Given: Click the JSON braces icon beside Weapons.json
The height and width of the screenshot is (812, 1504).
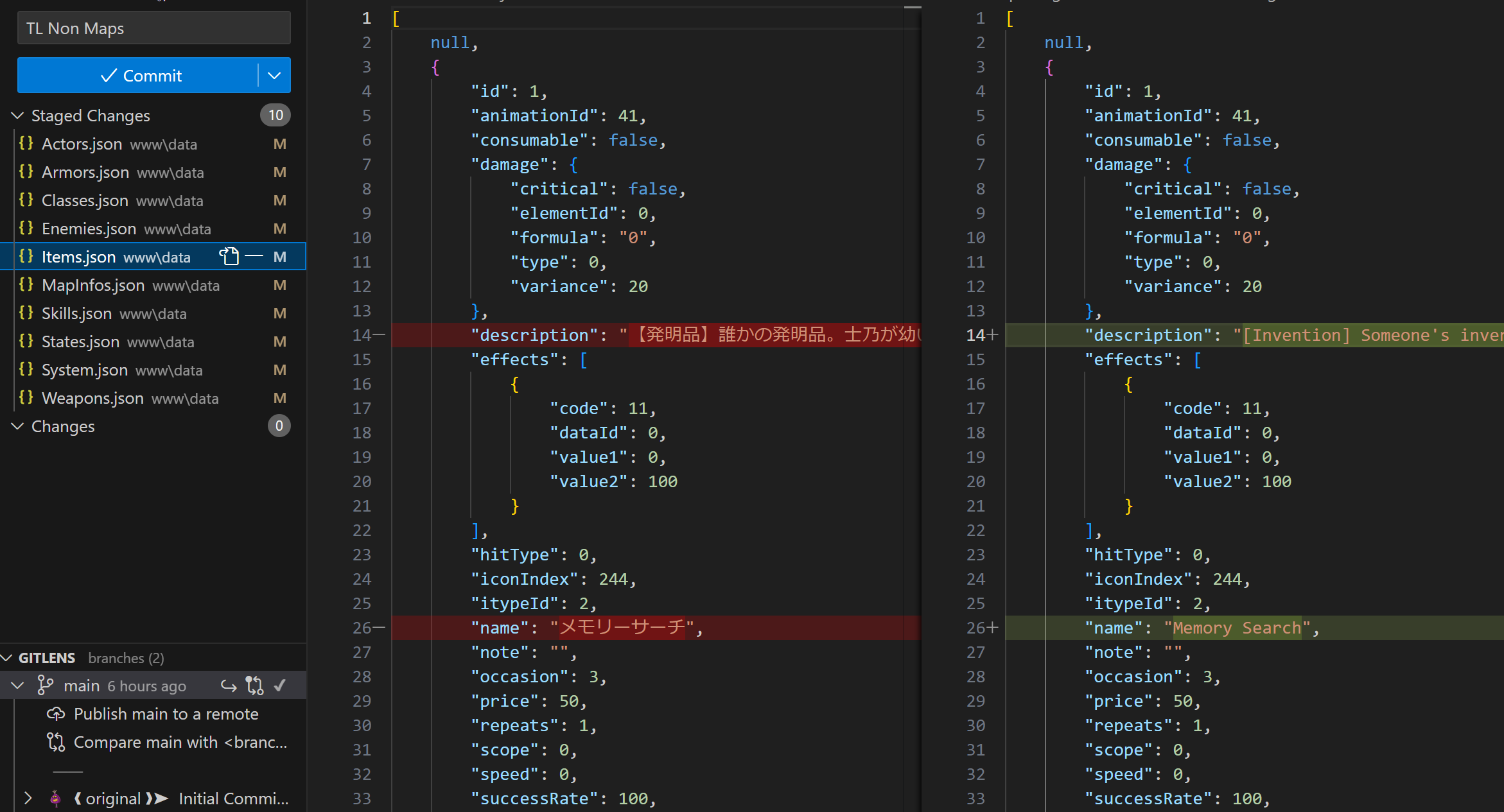Looking at the screenshot, I should [26, 397].
